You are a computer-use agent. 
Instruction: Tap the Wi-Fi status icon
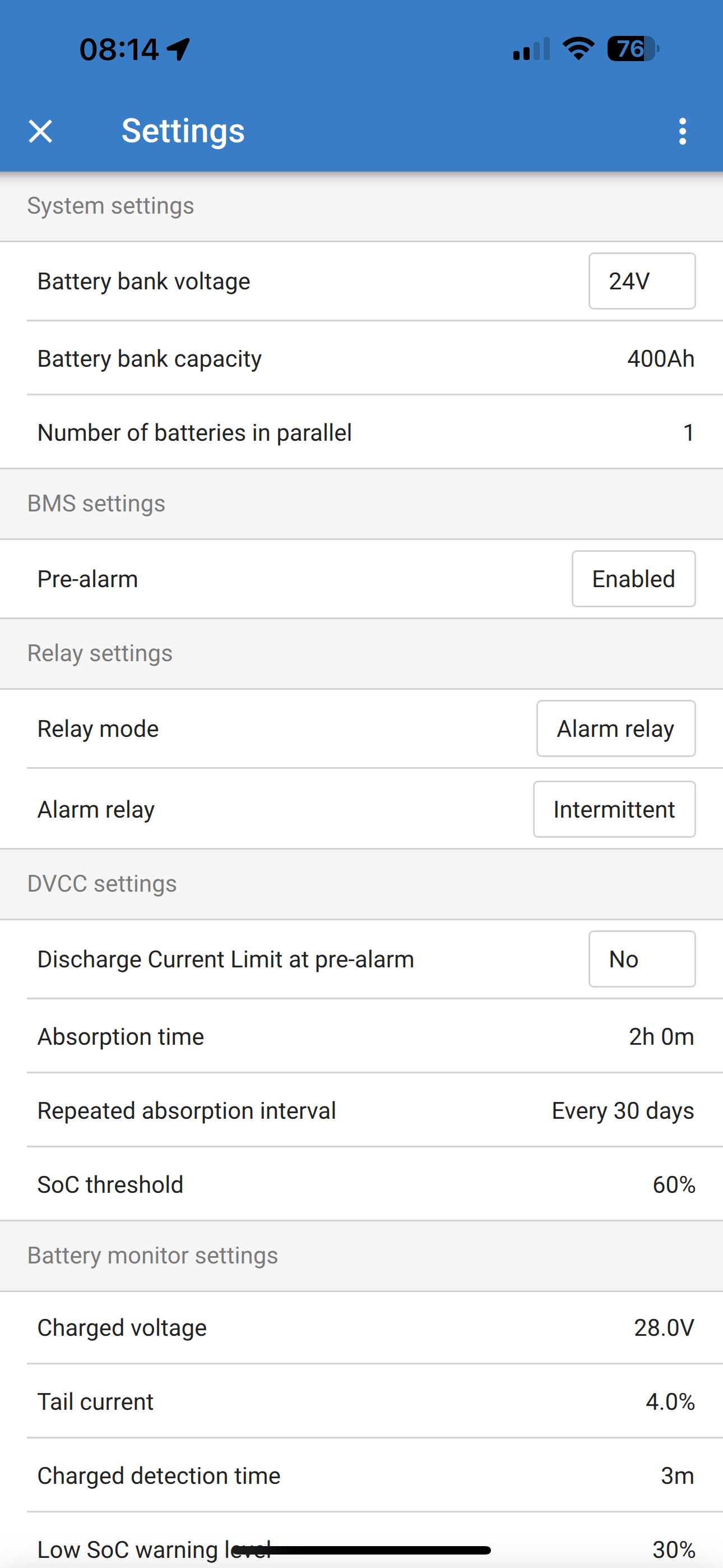click(x=578, y=49)
